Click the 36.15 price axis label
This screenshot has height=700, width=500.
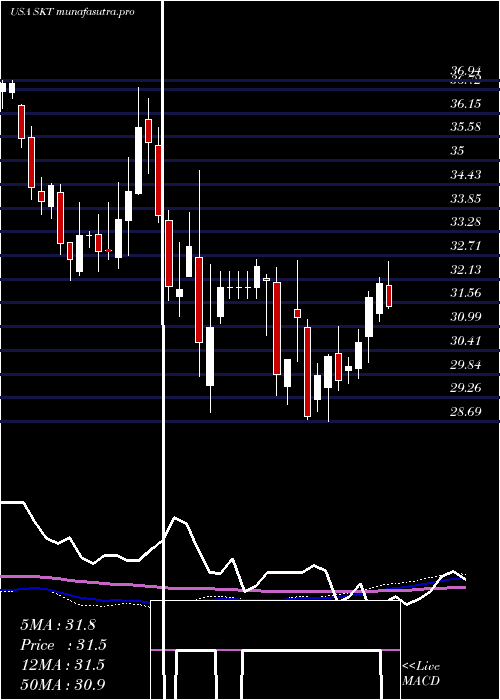466,104
